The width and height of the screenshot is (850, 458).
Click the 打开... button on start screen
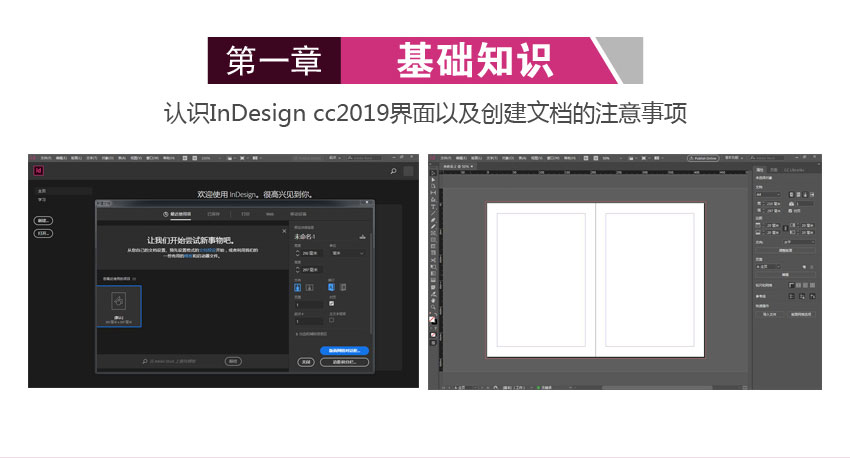click(x=43, y=234)
